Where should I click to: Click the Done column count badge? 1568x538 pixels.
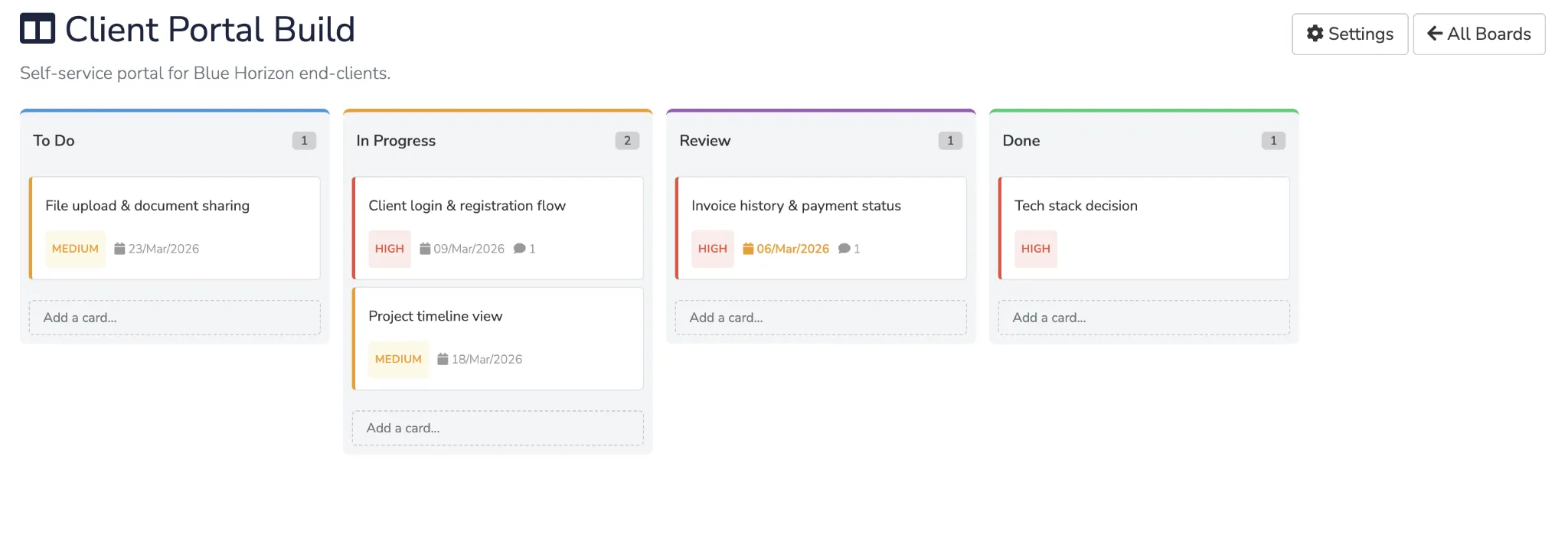1273,141
